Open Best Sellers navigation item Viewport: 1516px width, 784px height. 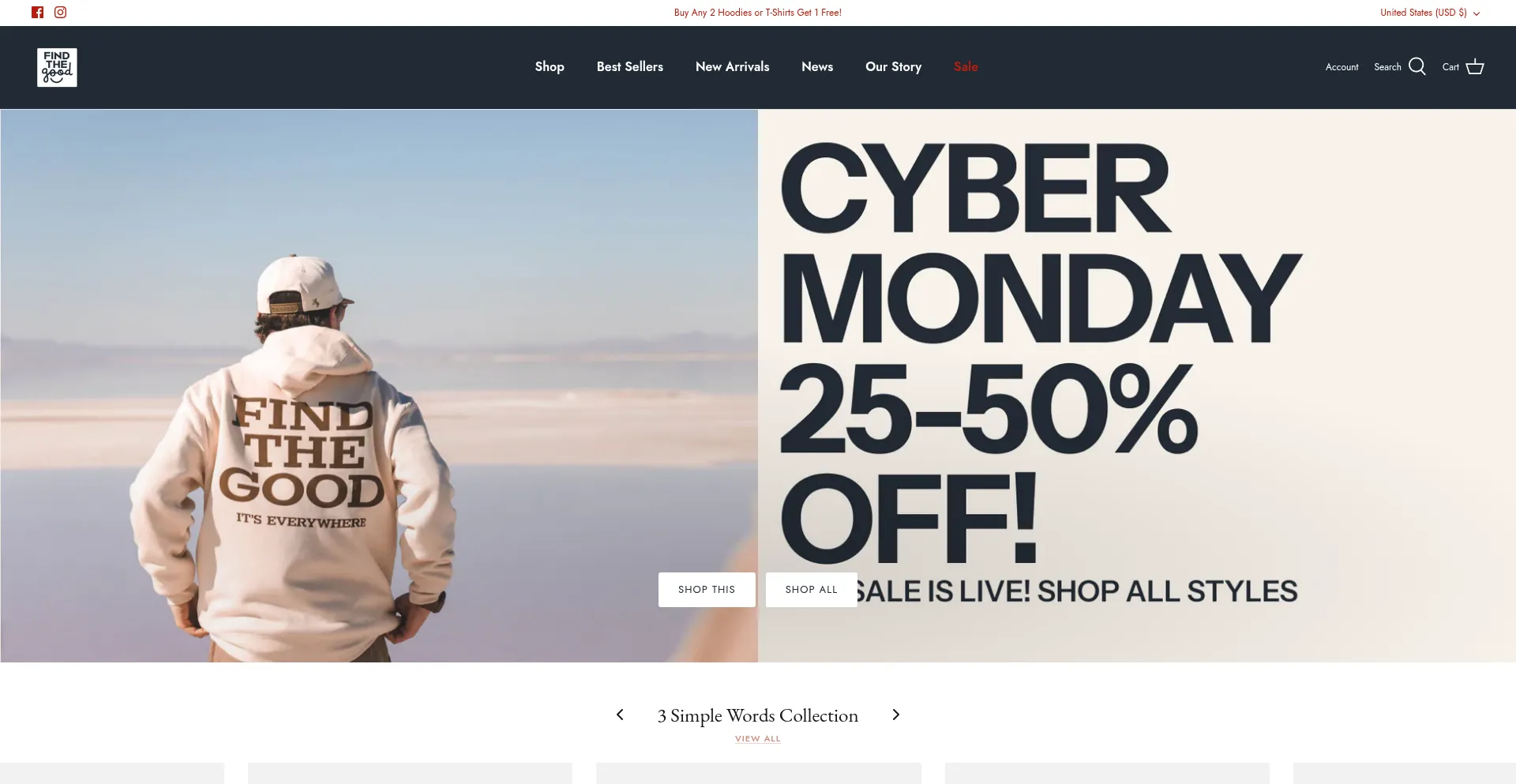pyautogui.click(x=630, y=67)
